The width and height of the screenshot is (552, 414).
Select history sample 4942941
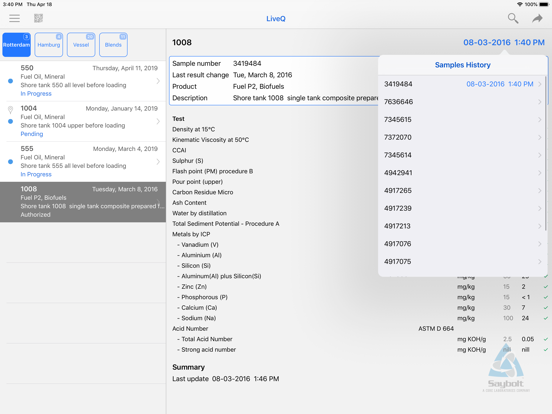click(x=463, y=173)
